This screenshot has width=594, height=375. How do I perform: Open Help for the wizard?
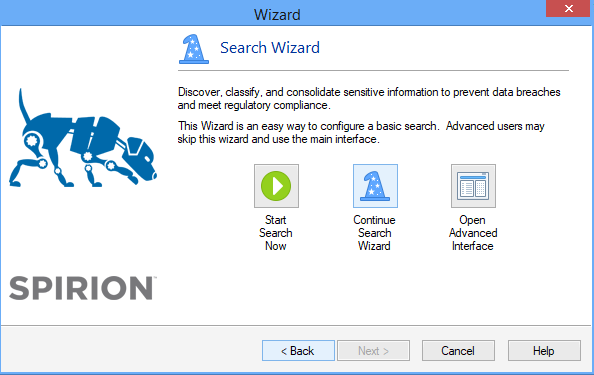[544, 351]
